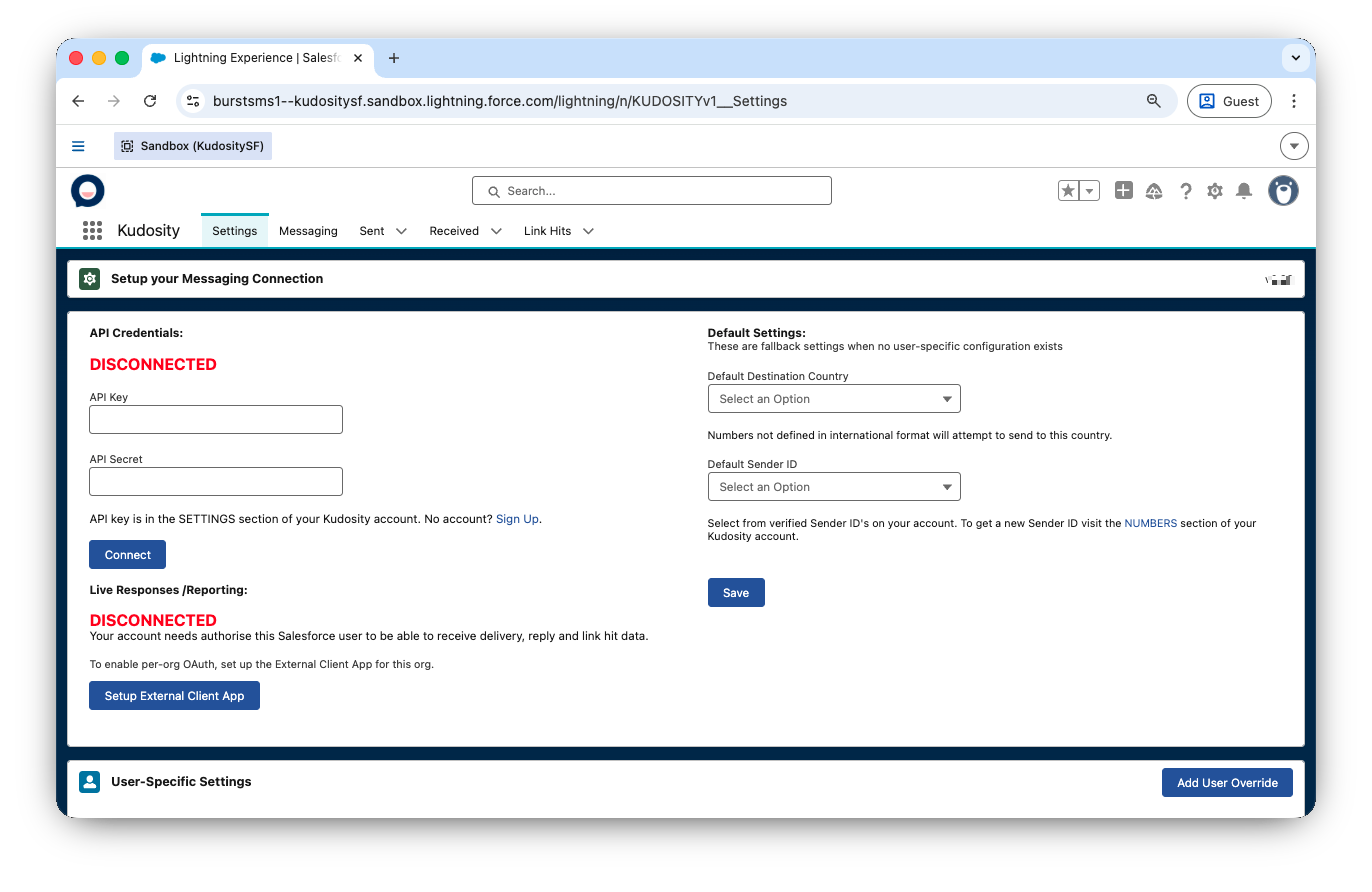Viewport: 1372px width, 892px height.
Task: Open the favorites list dropdown arrow
Action: (x=1090, y=191)
